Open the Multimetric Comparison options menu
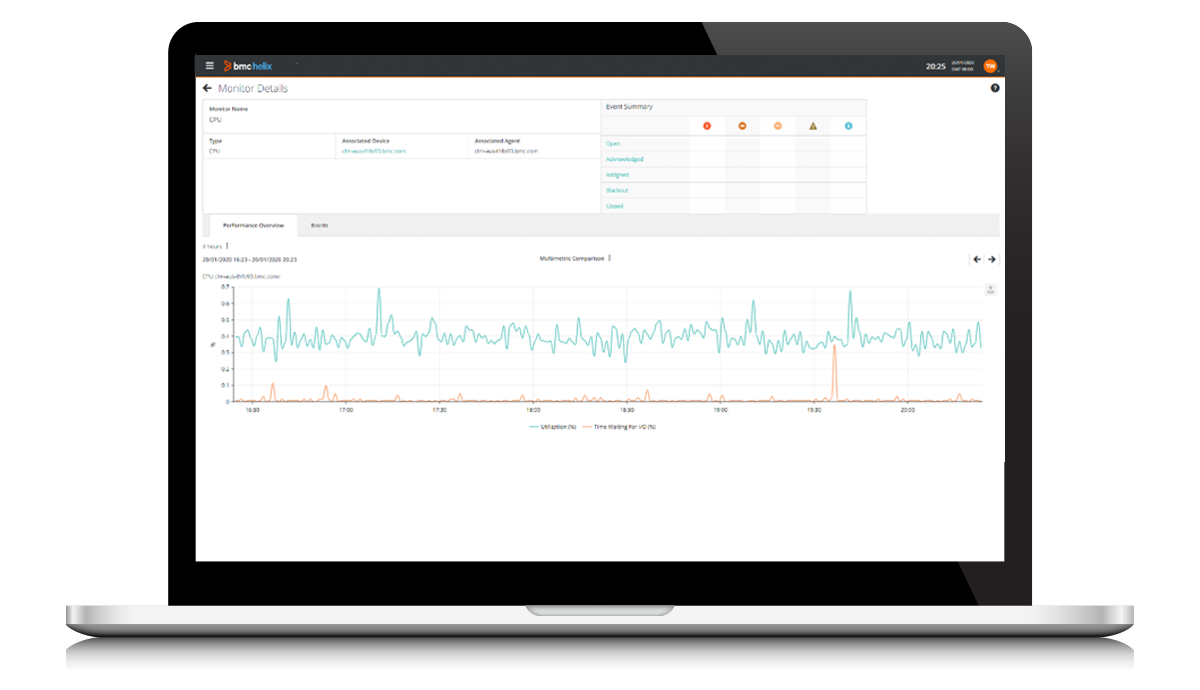 click(x=575, y=258)
